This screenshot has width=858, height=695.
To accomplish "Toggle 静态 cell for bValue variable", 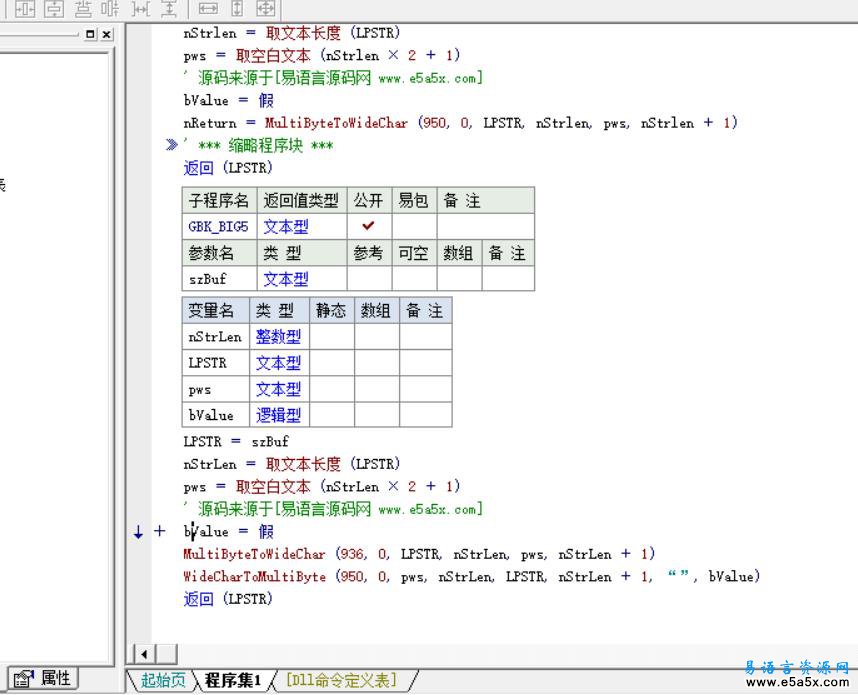I will click(x=332, y=415).
